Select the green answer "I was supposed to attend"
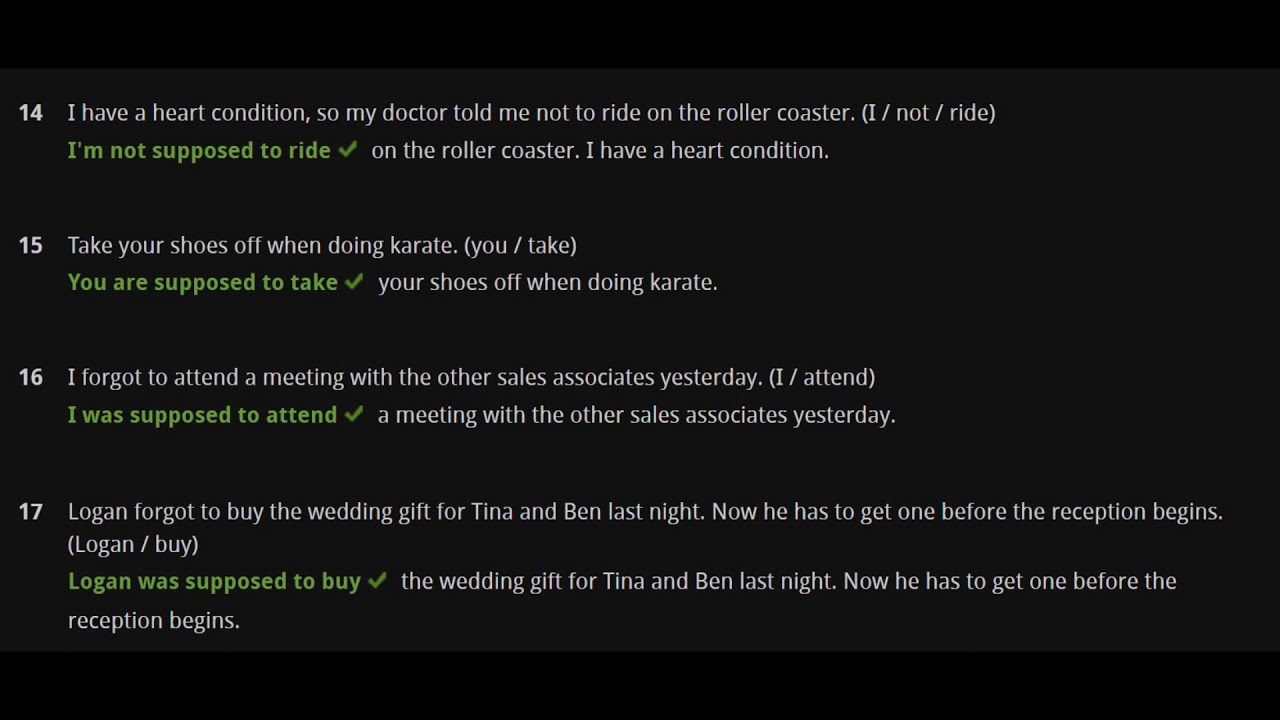Screen dimensions: 1280x720 pos(203,415)
